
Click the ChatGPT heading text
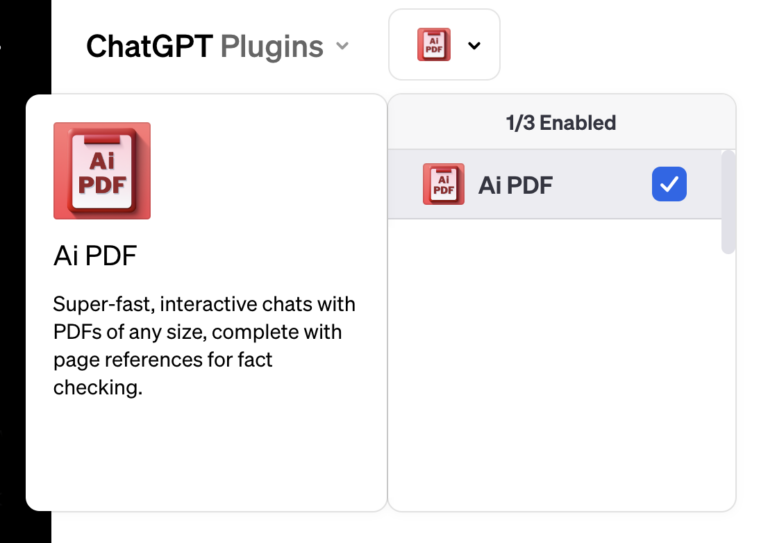[149, 46]
